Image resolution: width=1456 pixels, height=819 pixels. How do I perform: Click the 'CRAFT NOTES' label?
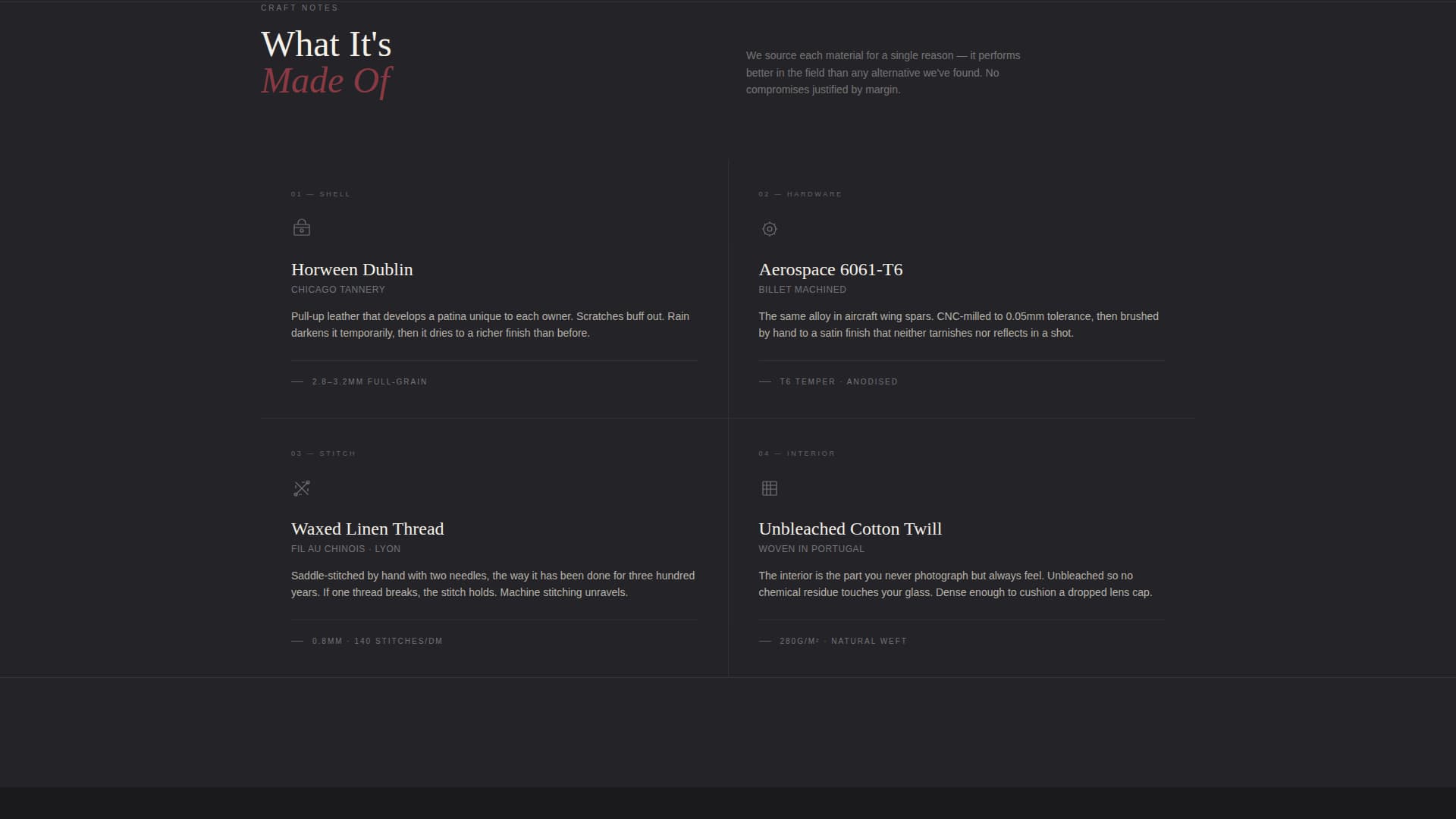click(x=300, y=8)
